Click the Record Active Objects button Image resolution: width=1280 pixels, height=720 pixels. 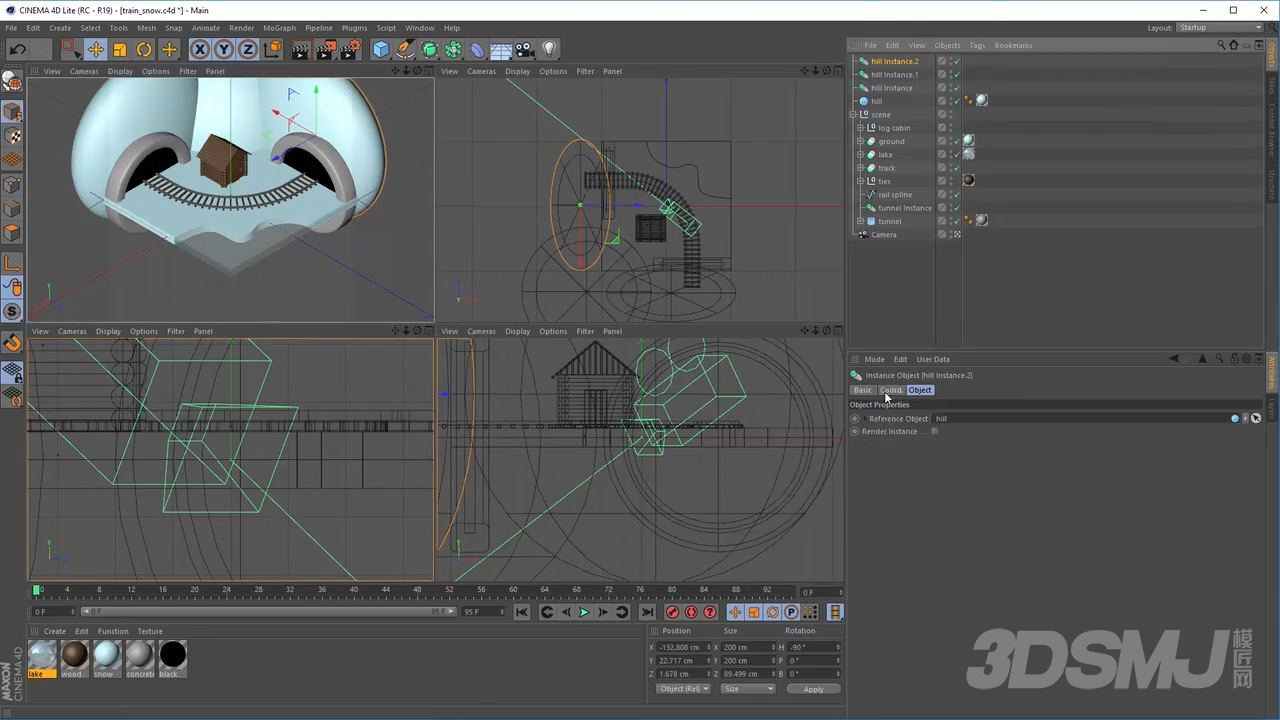pos(672,612)
